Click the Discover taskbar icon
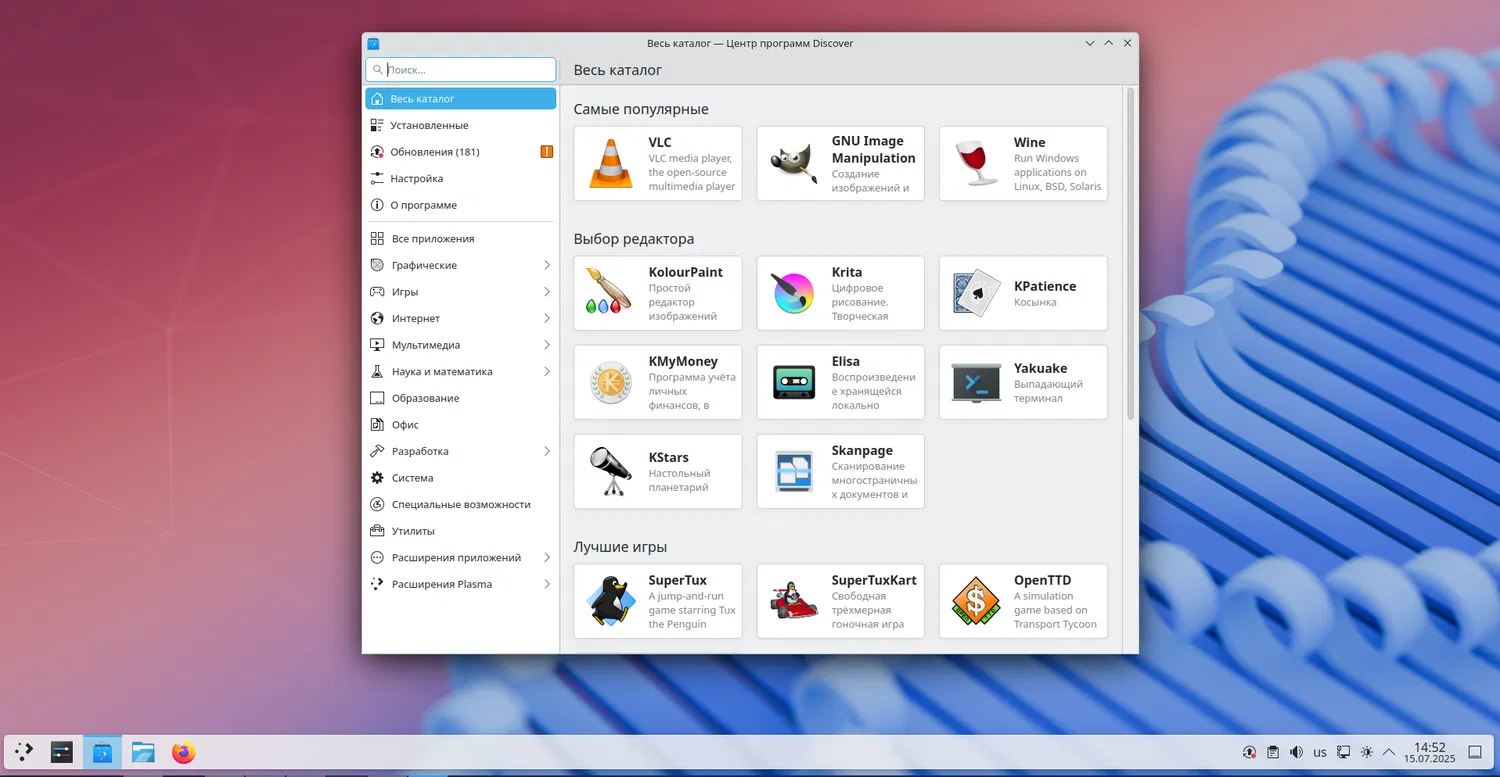Image resolution: width=1500 pixels, height=777 pixels. click(102, 752)
